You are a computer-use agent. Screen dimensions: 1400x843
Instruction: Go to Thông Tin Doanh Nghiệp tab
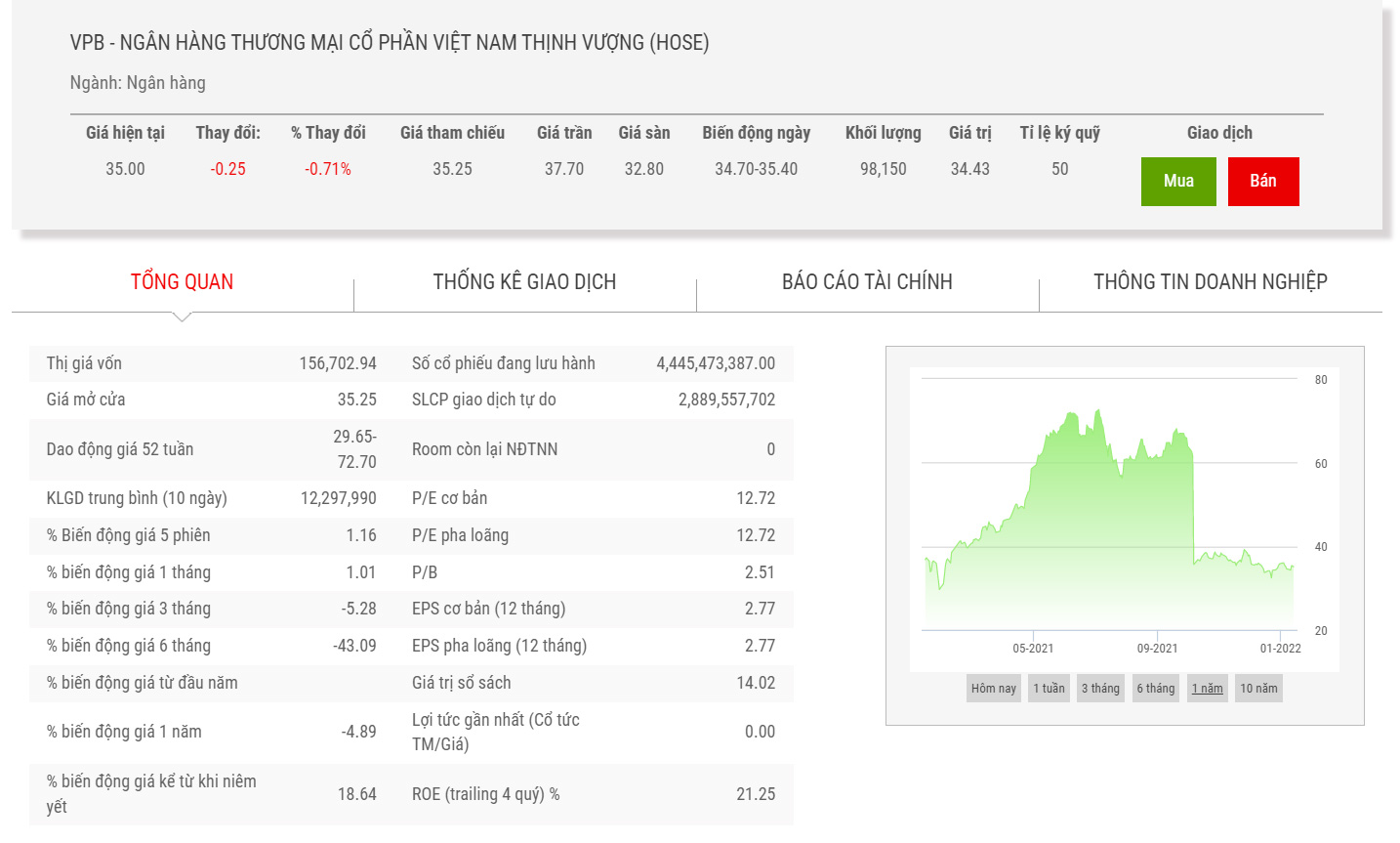click(x=1210, y=282)
